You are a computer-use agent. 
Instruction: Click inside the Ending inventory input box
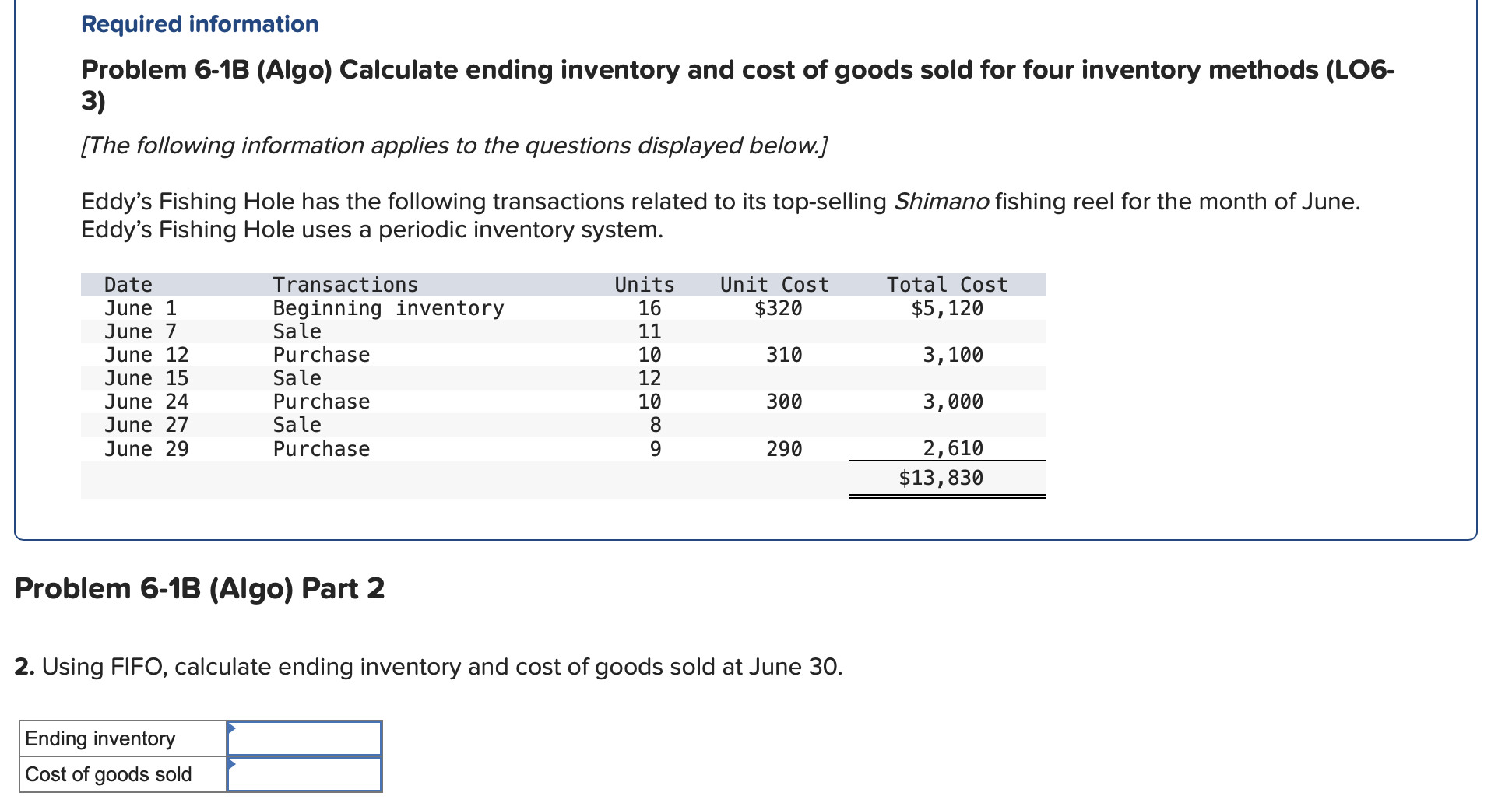305,737
